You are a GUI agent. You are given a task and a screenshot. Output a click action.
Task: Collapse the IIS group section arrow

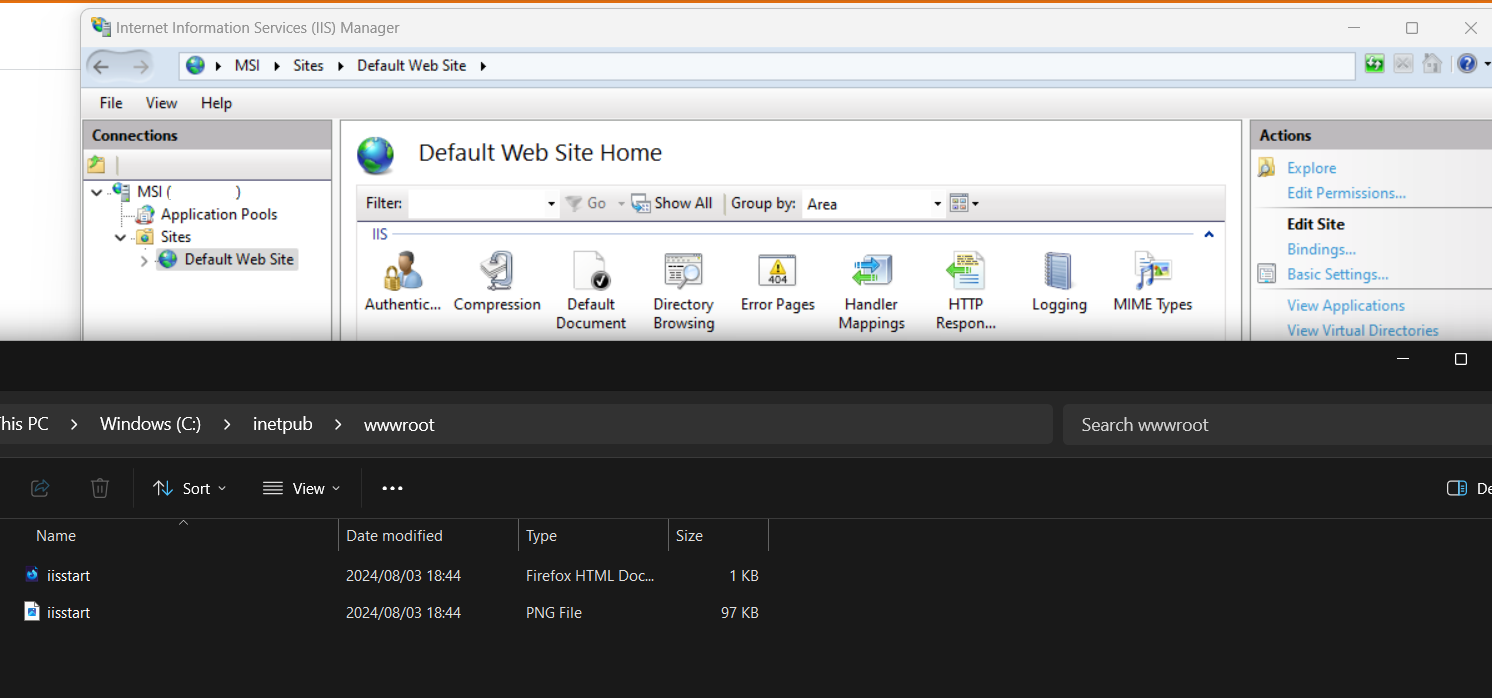(1209, 234)
